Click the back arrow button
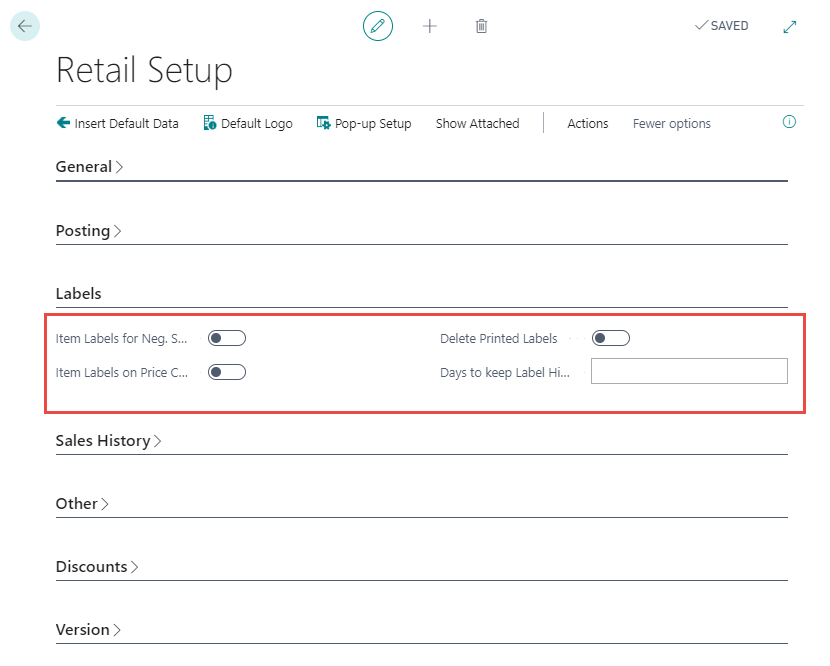 (25, 26)
